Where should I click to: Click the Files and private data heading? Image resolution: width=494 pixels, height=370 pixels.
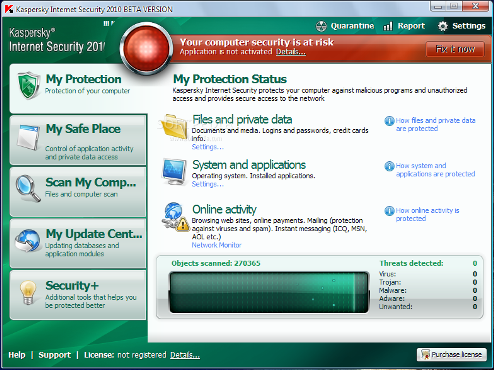point(242,119)
